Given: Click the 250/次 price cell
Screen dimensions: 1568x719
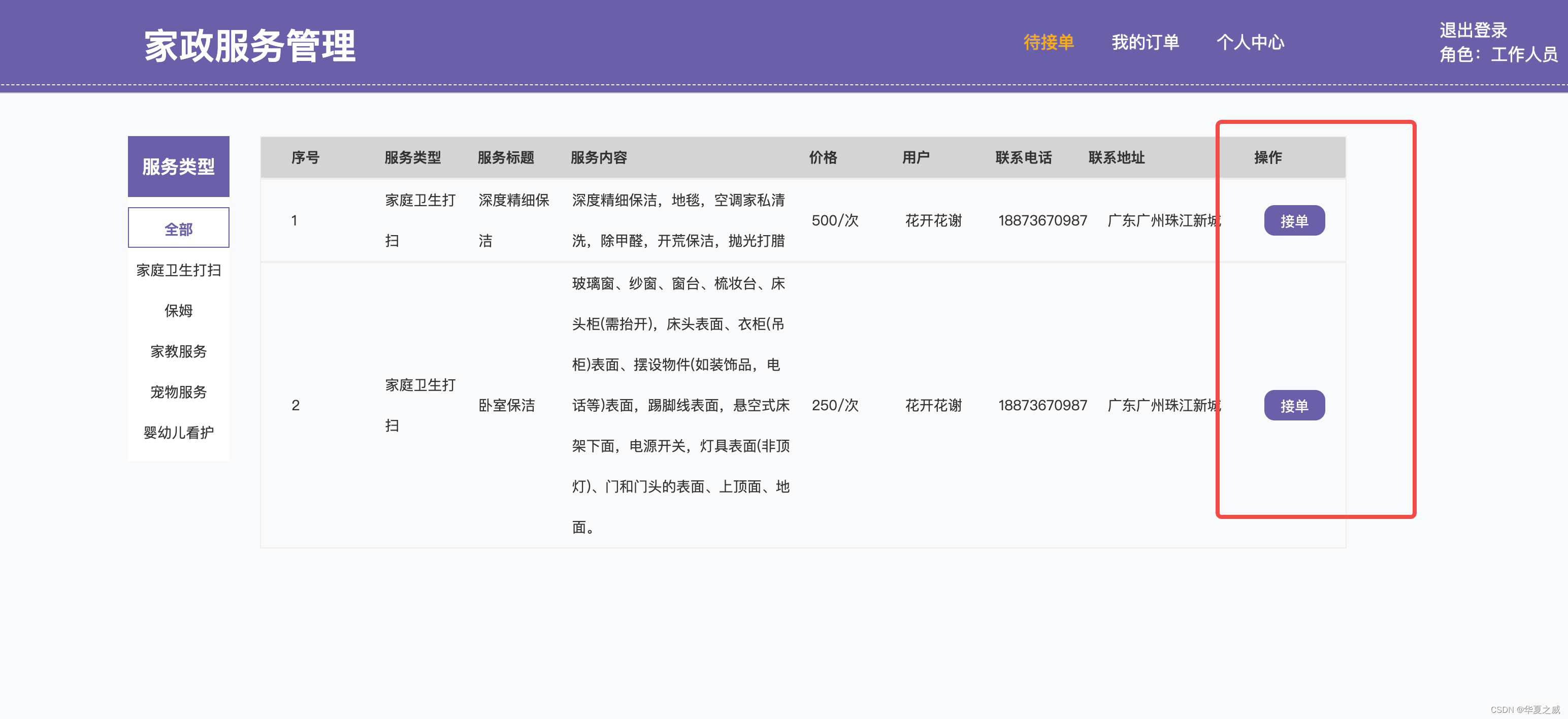Looking at the screenshot, I should tap(834, 406).
